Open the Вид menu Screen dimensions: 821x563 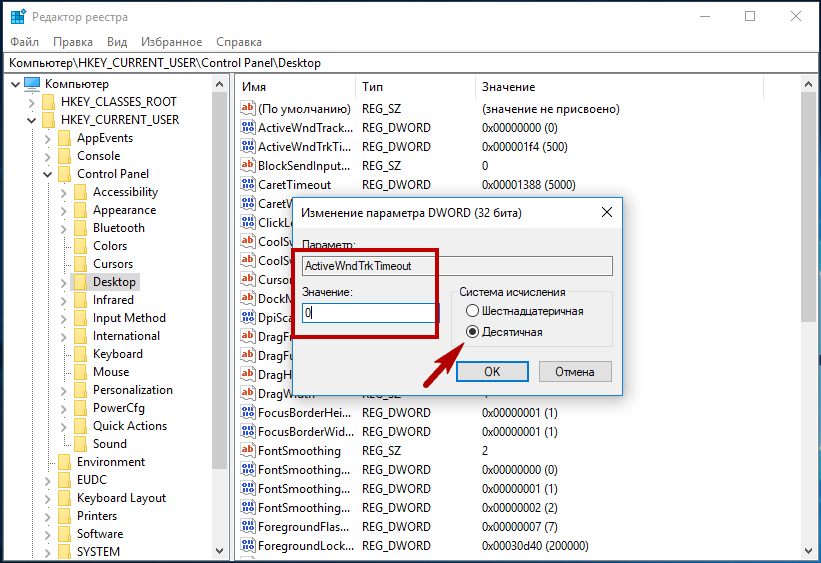(x=117, y=42)
